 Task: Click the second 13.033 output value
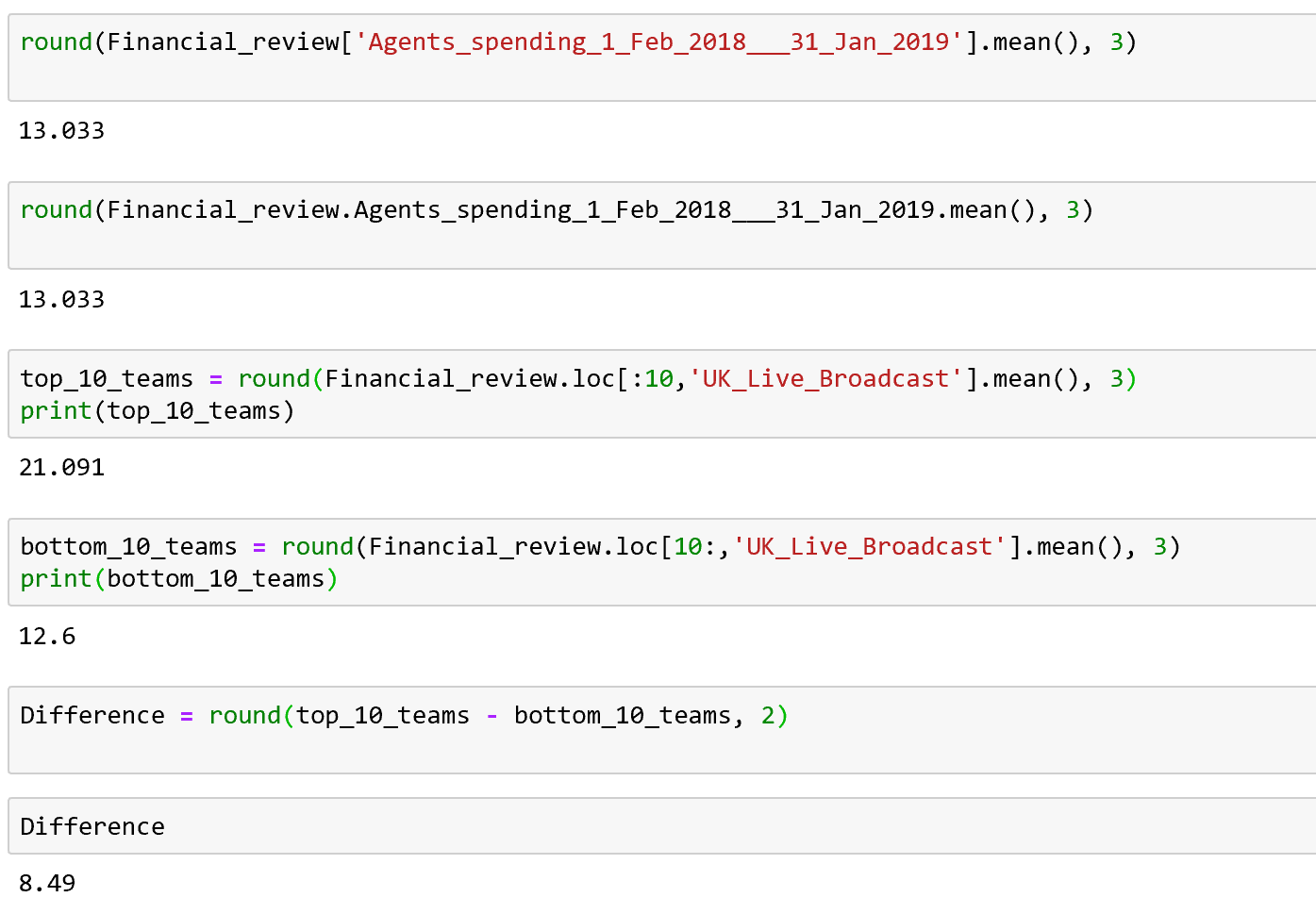click(x=62, y=300)
